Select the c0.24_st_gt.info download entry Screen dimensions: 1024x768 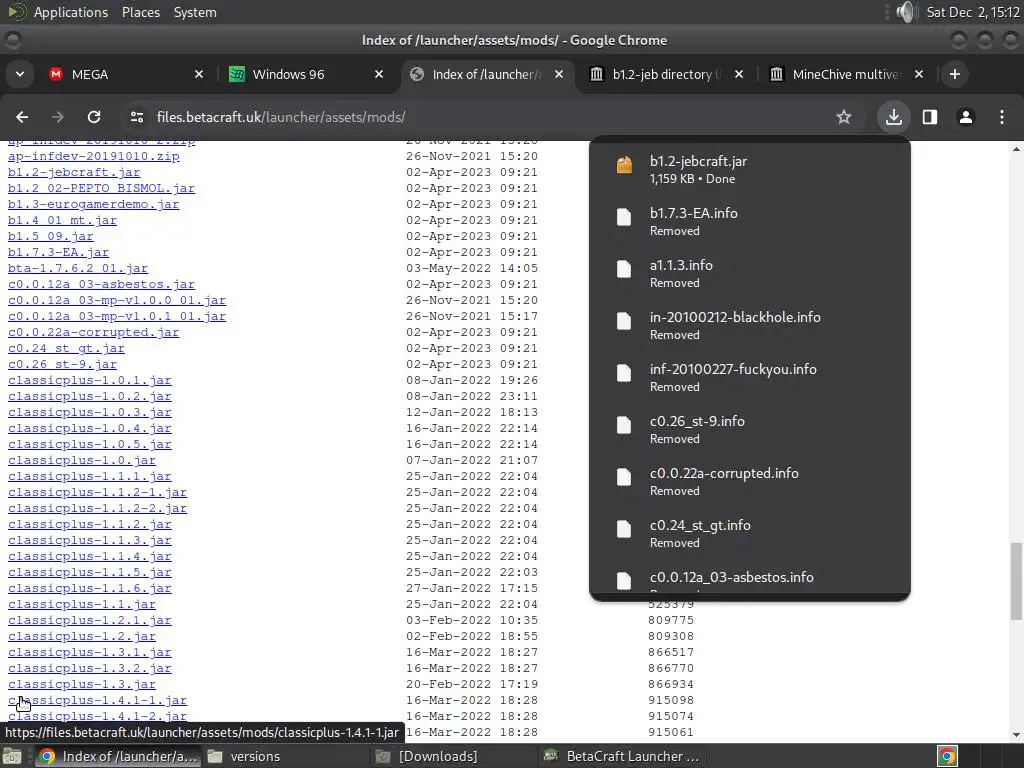(750, 534)
